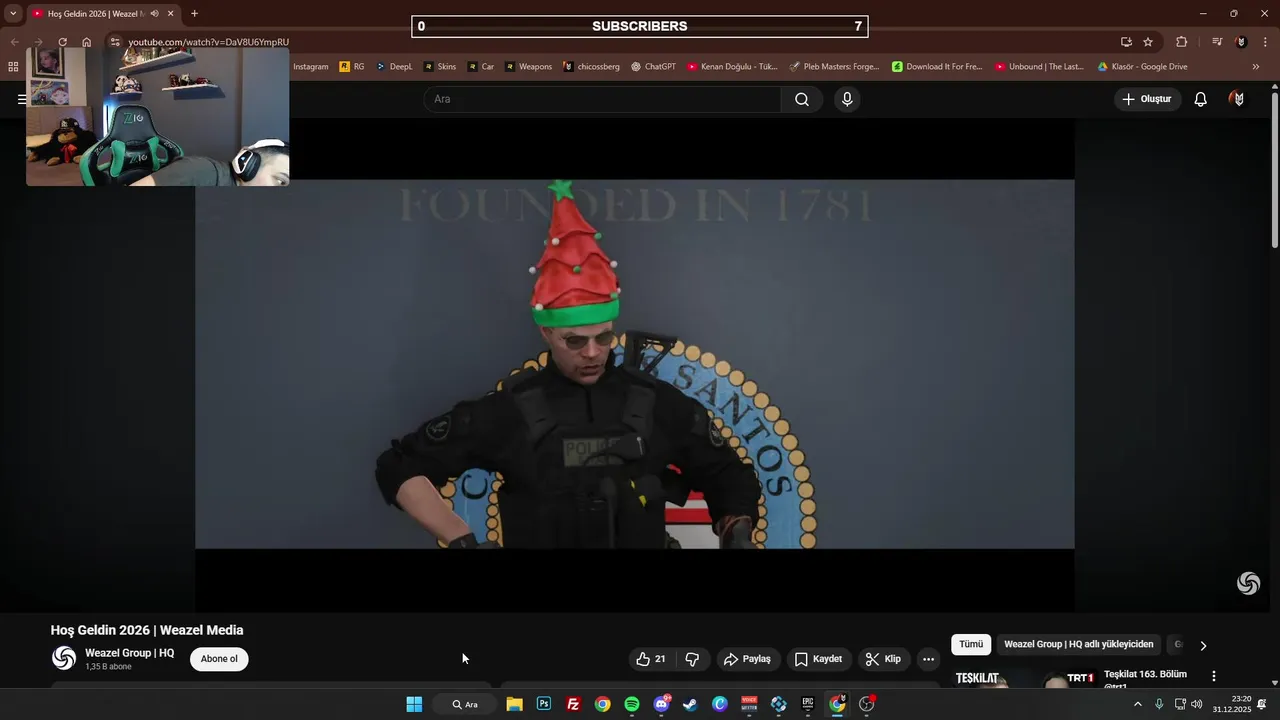Open the YouTube guide hamburger menu
This screenshot has width=1280, height=720.
pos(22,99)
